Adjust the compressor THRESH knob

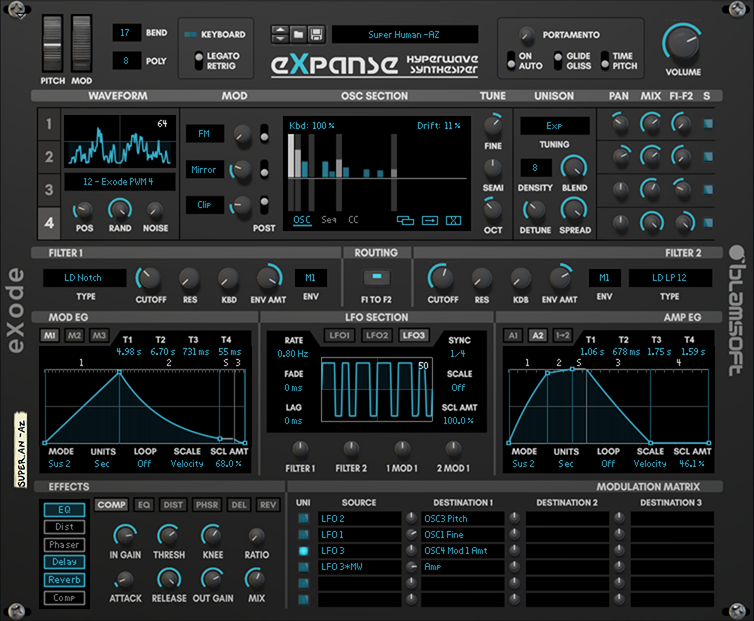click(168, 535)
